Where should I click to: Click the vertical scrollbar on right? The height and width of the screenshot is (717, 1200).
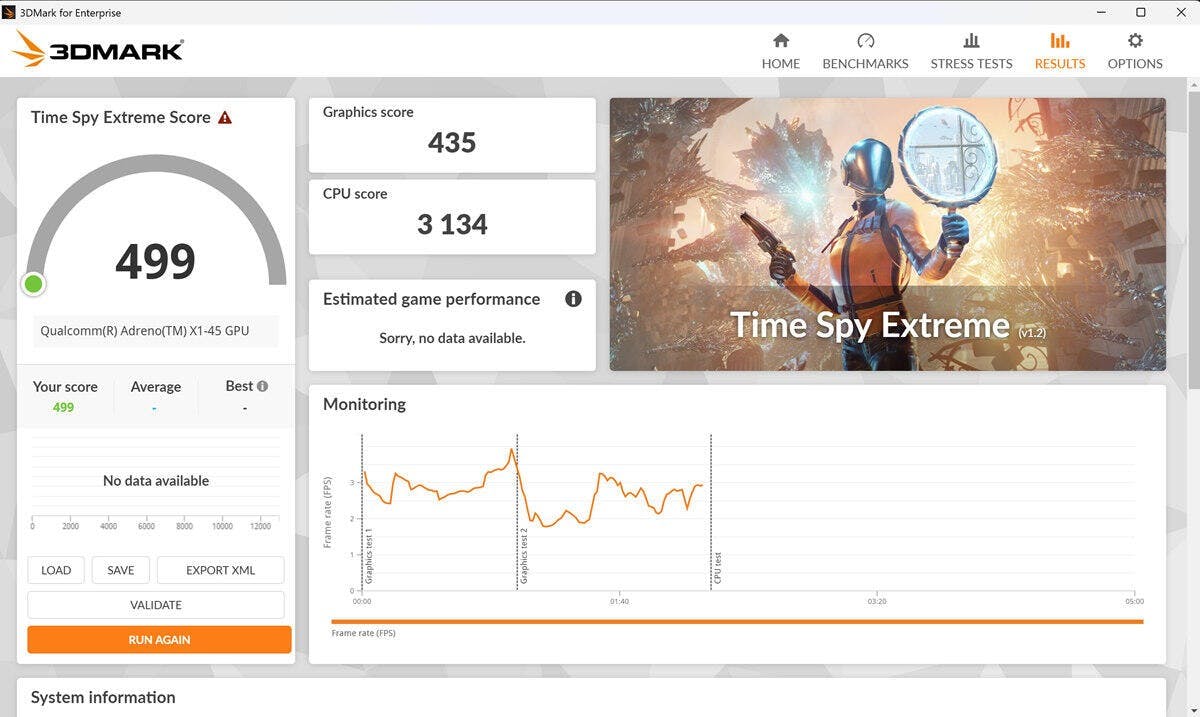click(x=1193, y=240)
